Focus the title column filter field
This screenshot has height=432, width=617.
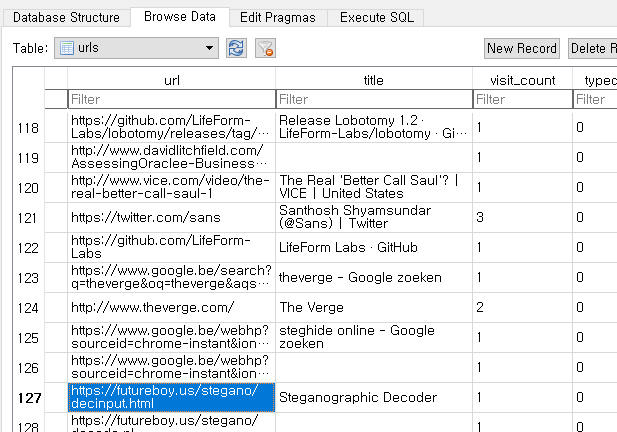[x=374, y=99]
